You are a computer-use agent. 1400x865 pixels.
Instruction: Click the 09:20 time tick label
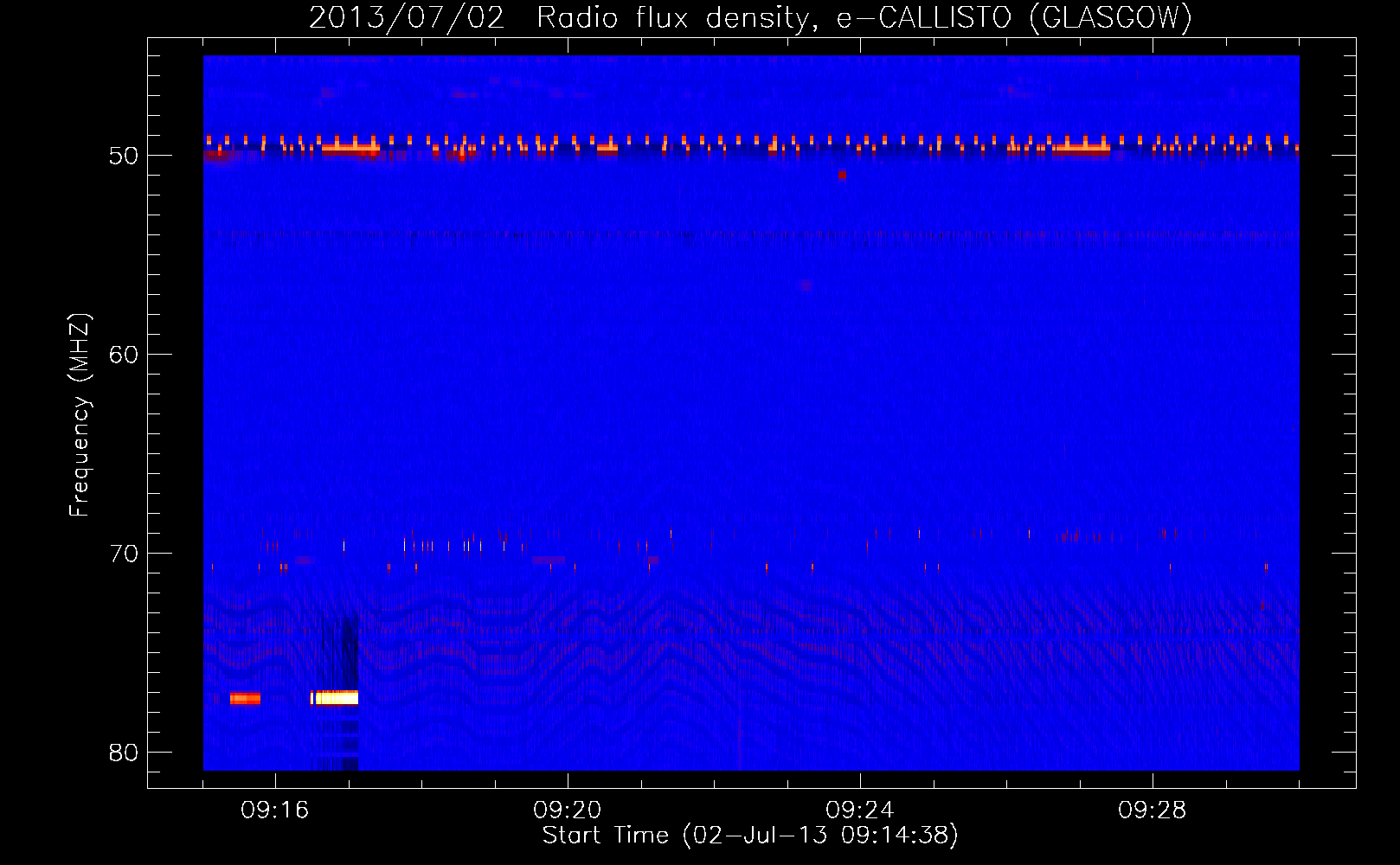pyautogui.click(x=567, y=811)
